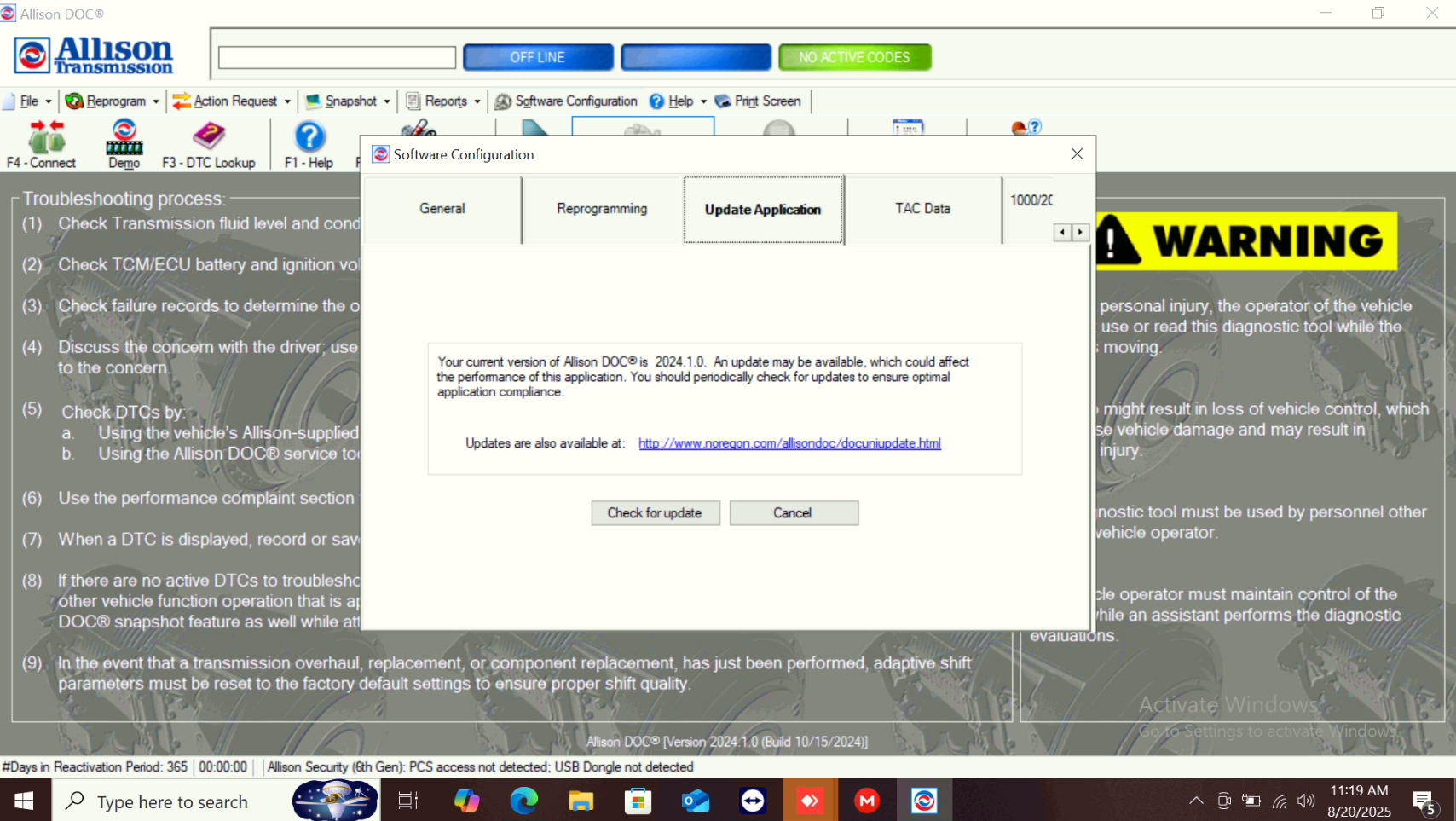Click the empty text field in the header
Image resolution: width=1456 pixels, height=821 pixels.
point(338,57)
